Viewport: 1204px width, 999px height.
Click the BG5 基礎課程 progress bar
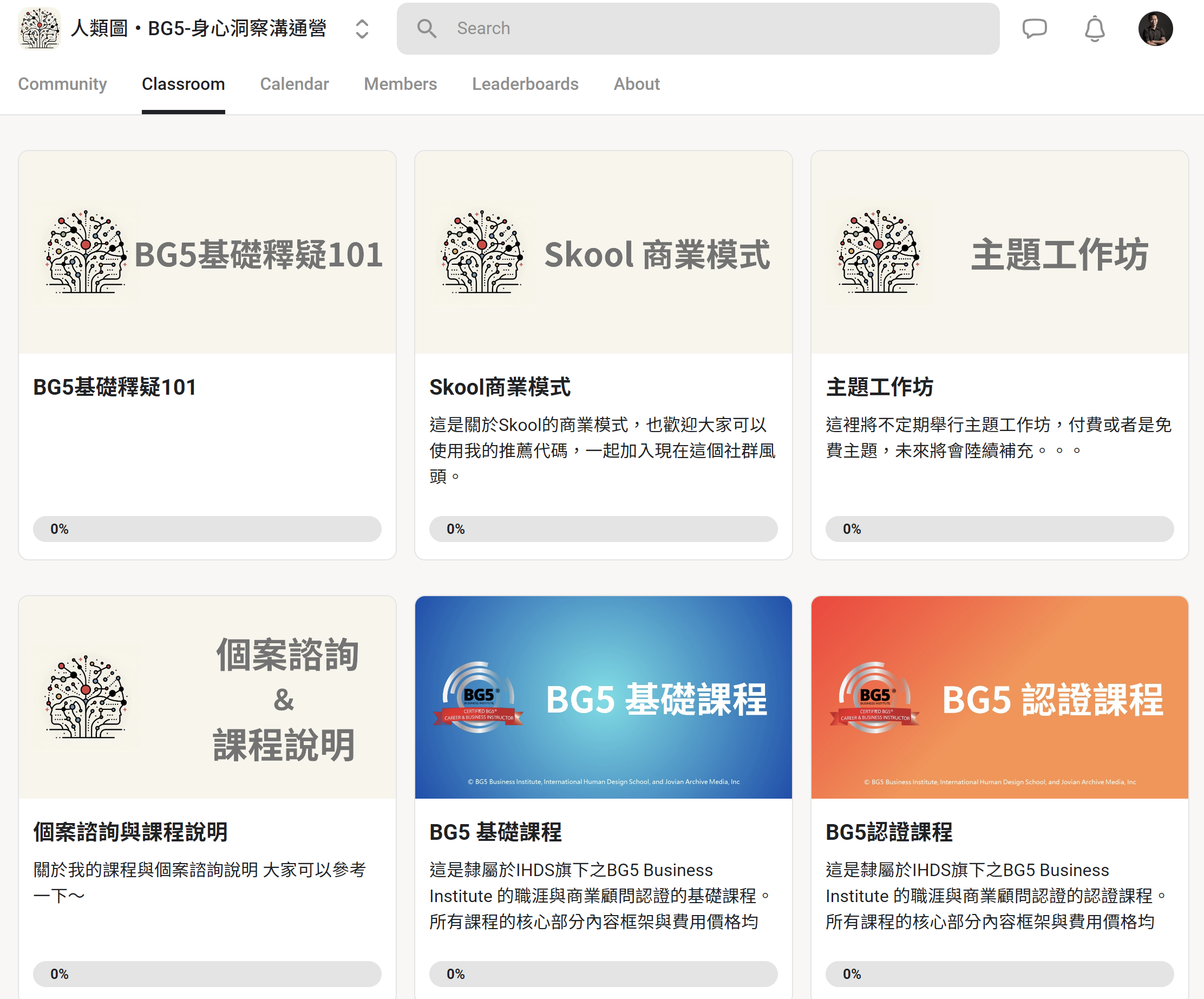[x=603, y=974]
